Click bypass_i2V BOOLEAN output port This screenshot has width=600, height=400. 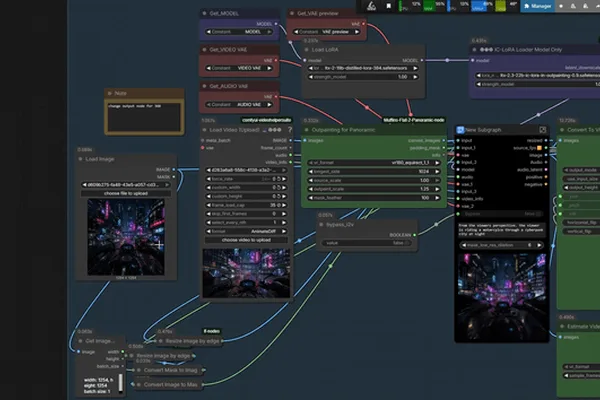pos(414,235)
